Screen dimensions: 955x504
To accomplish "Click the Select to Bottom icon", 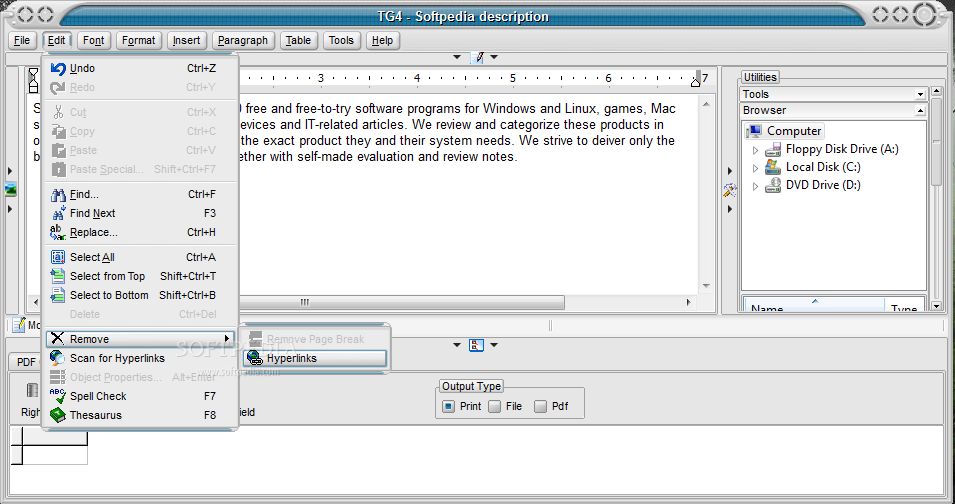I will [58, 295].
